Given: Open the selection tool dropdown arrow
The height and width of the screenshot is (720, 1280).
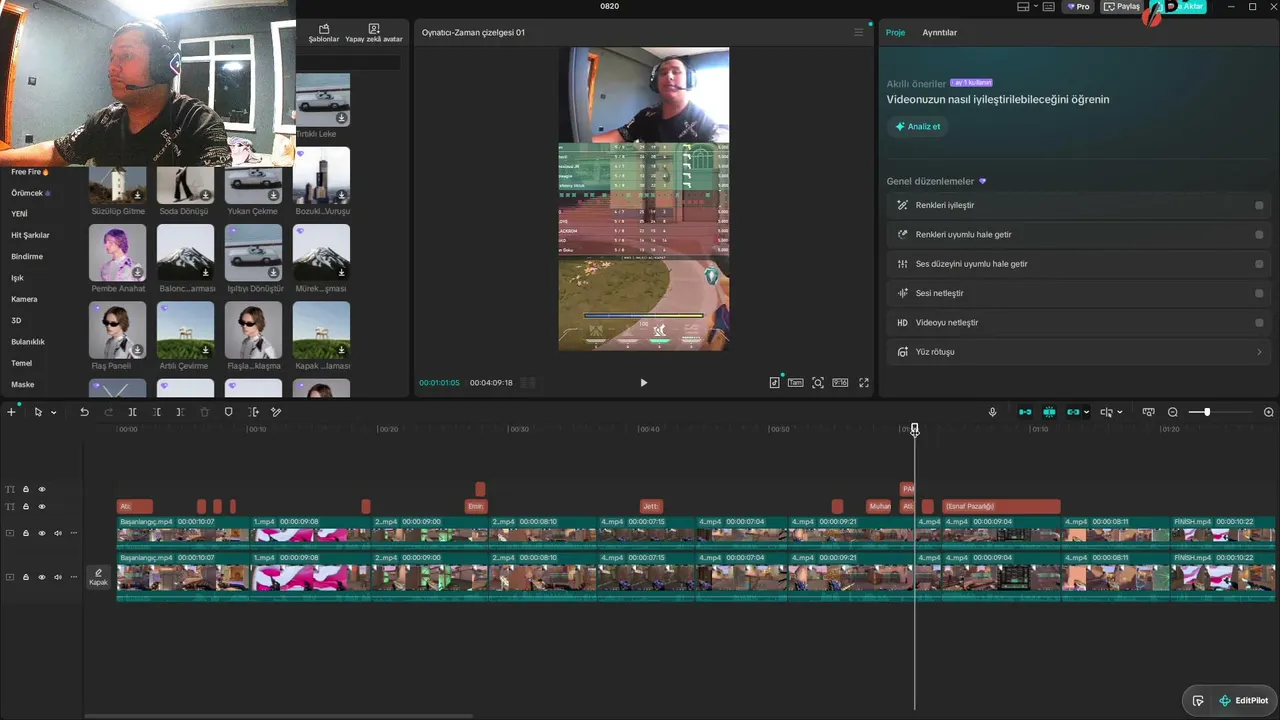Looking at the screenshot, I should coord(53,412).
